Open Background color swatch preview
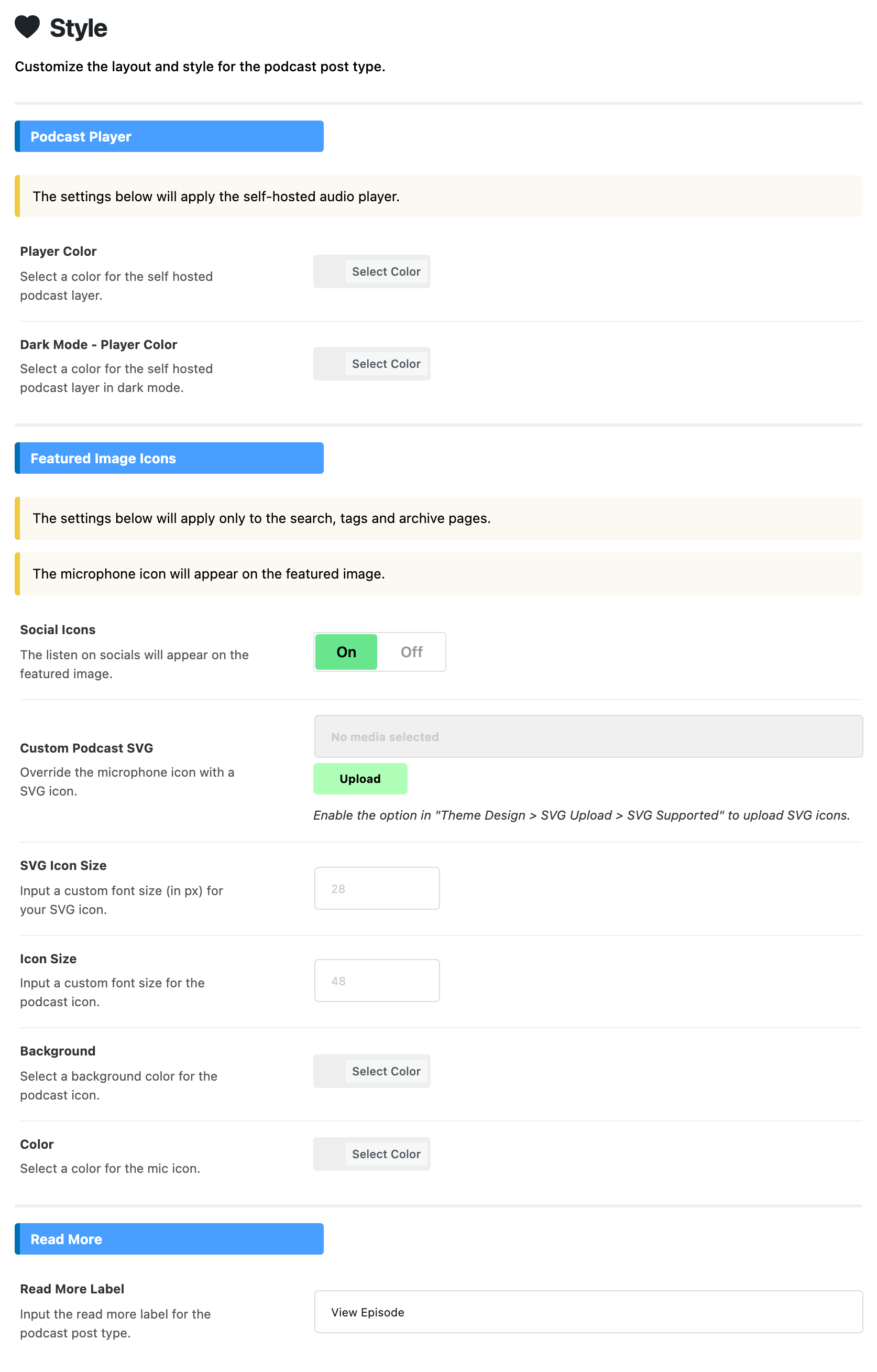The width and height of the screenshot is (877, 1372). click(x=330, y=1071)
